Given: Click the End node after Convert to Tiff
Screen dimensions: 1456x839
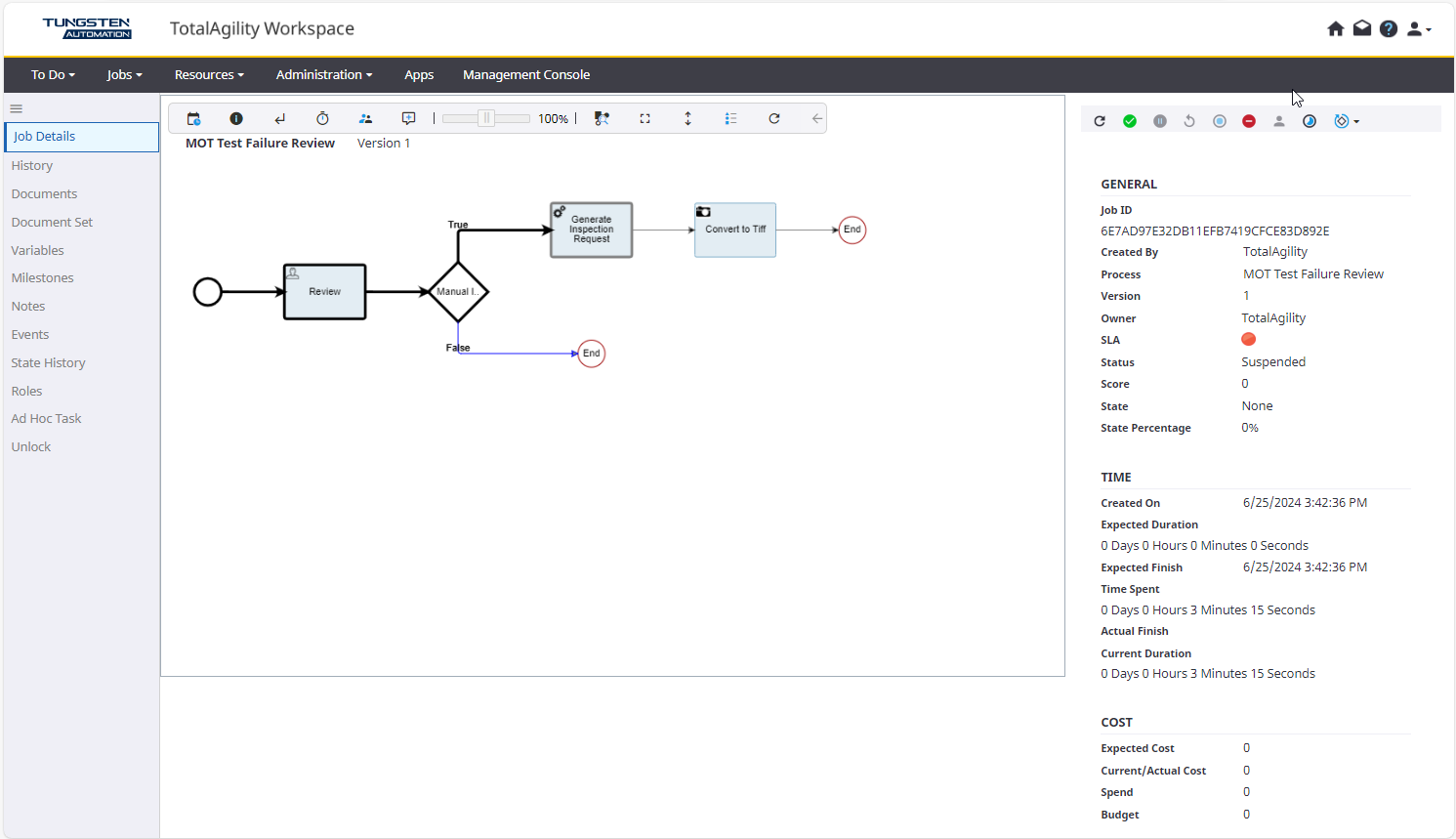Looking at the screenshot, I should coord(853,230).
